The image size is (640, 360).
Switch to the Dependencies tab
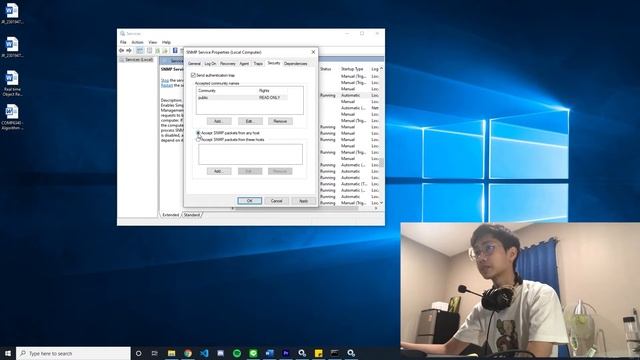pos(296,64)
